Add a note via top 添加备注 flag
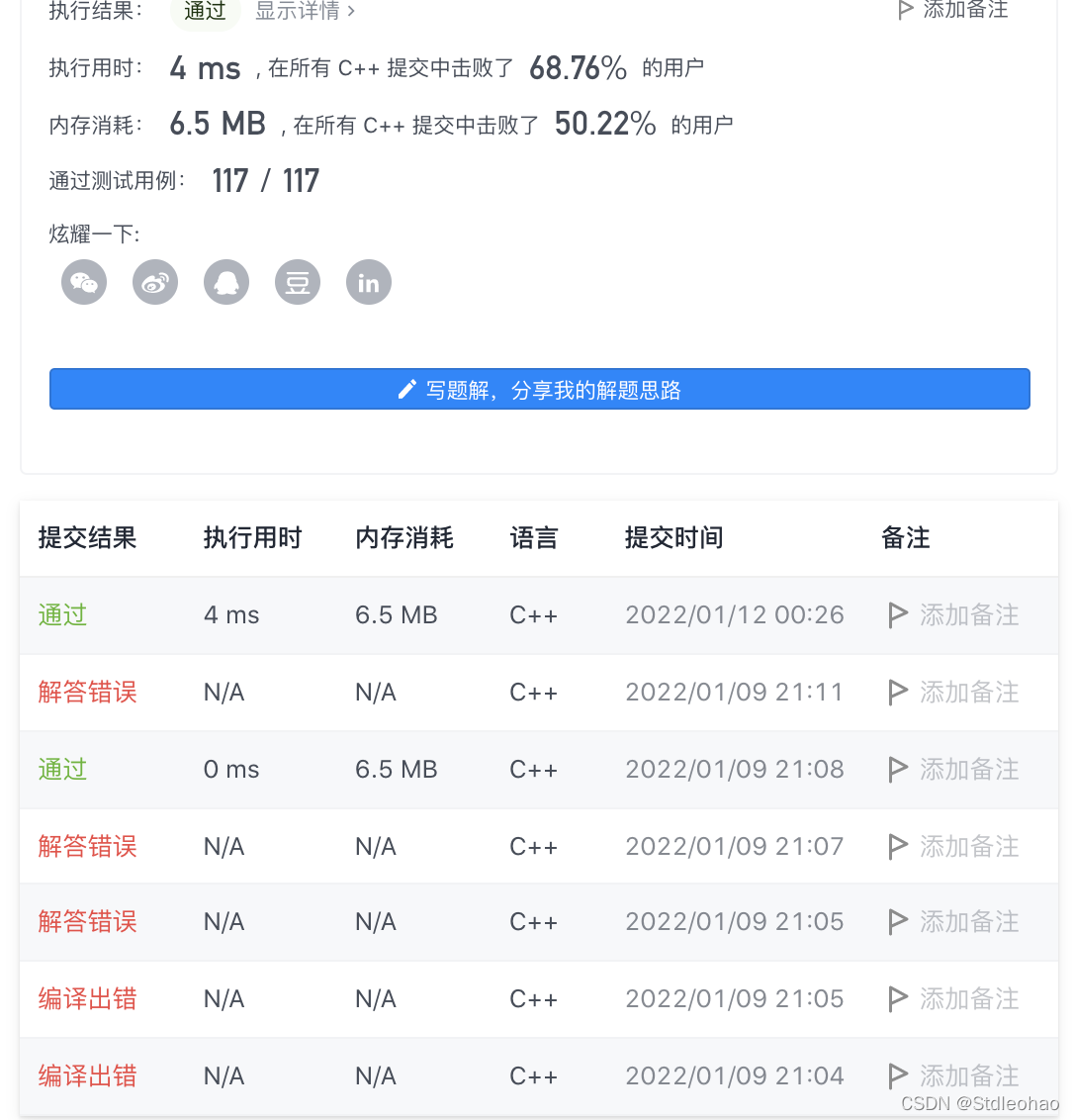 coord(952,10)
